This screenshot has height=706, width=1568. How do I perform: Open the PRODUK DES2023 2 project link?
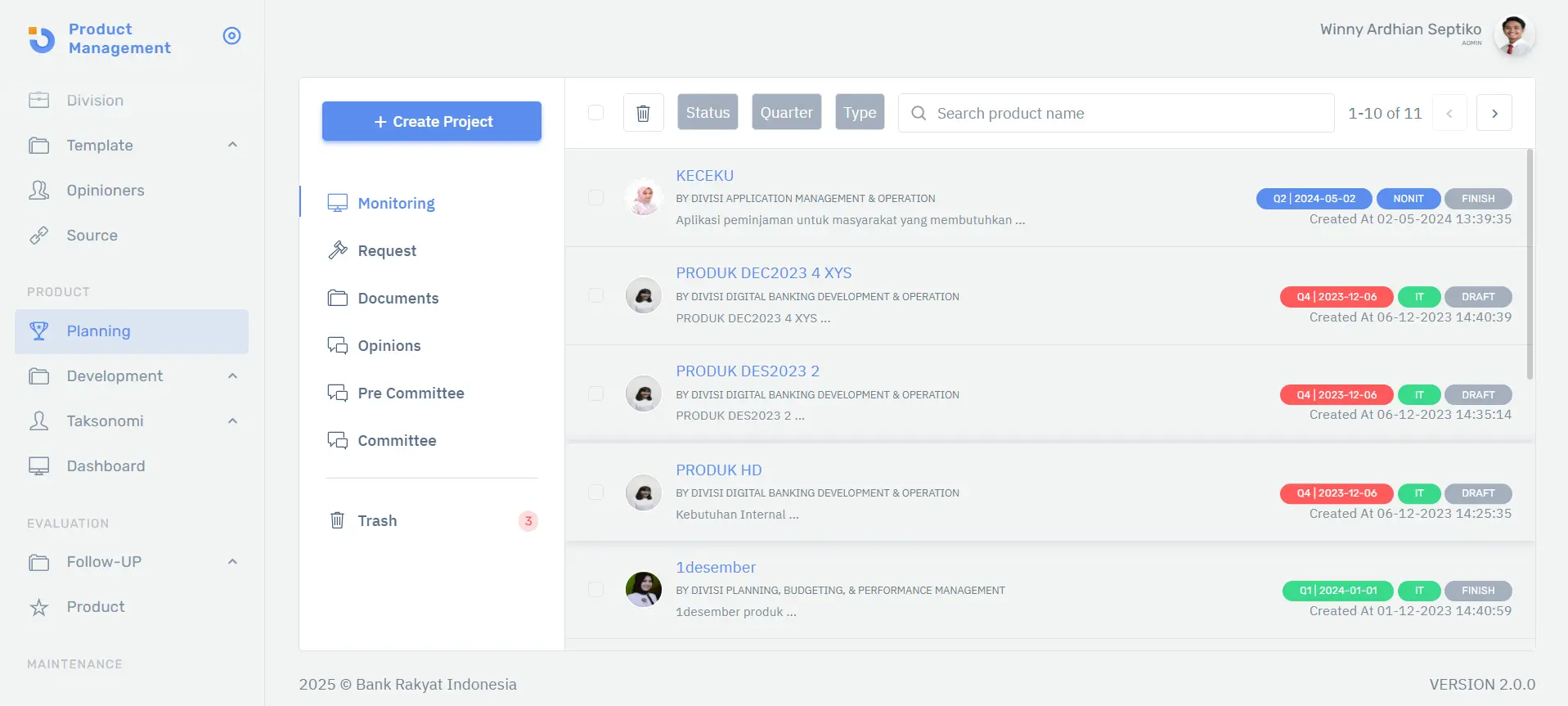747,371
